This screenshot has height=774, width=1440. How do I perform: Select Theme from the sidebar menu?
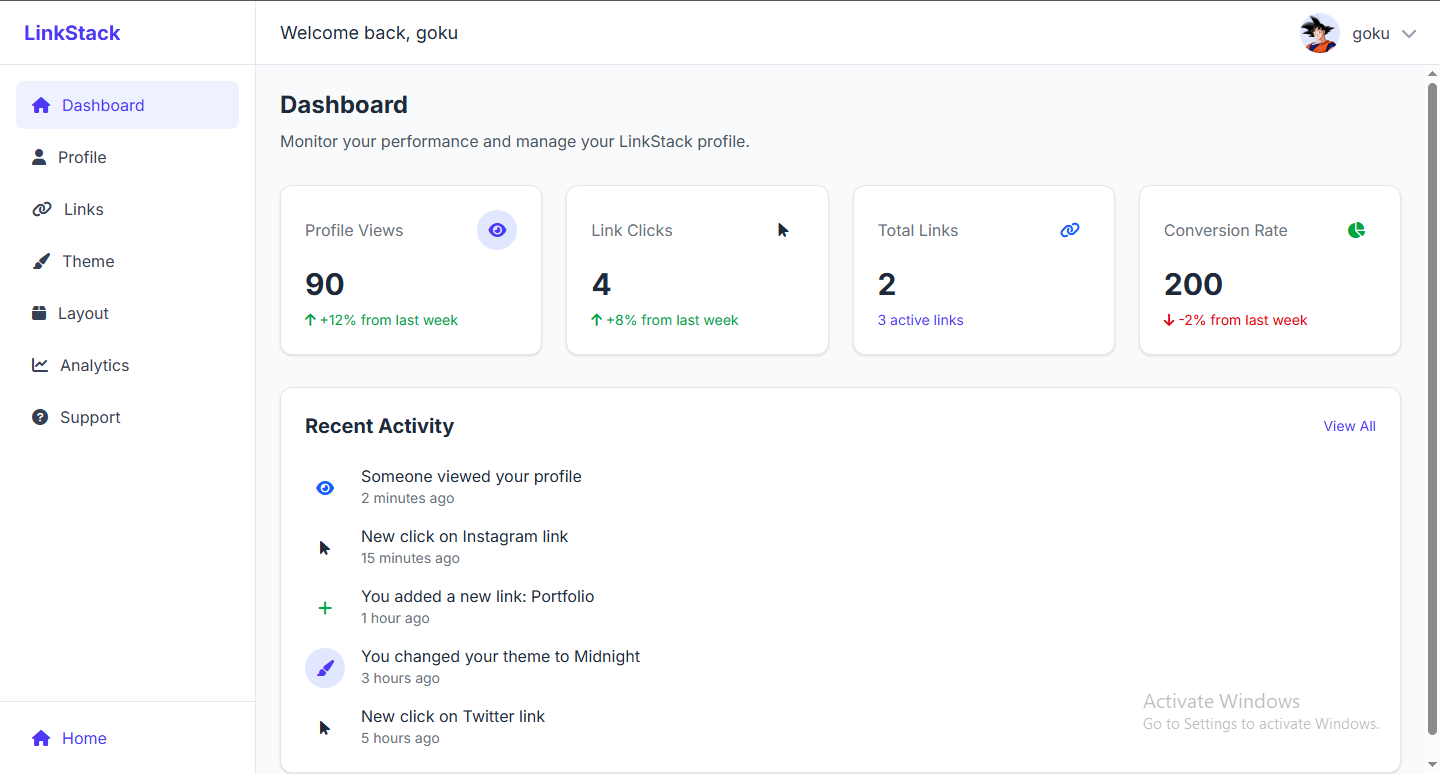[x=88, y=261]
